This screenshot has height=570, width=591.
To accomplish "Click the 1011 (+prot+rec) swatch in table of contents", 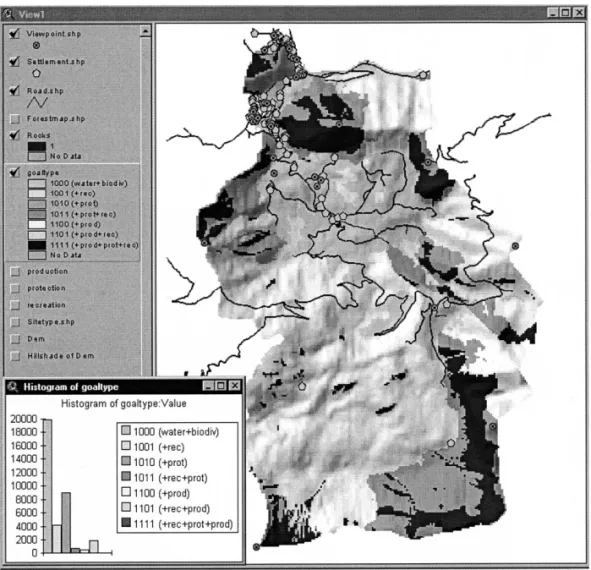I will click(37, 214).
